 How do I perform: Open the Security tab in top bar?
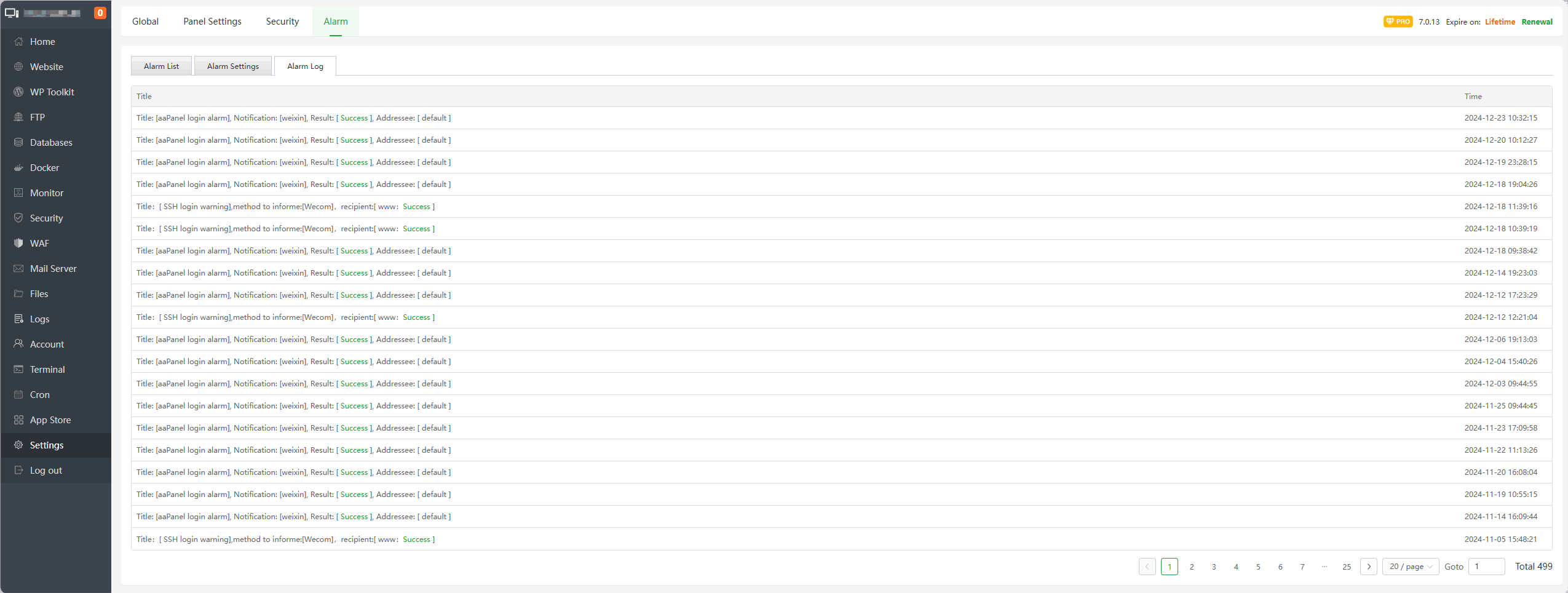coord(282,22)
